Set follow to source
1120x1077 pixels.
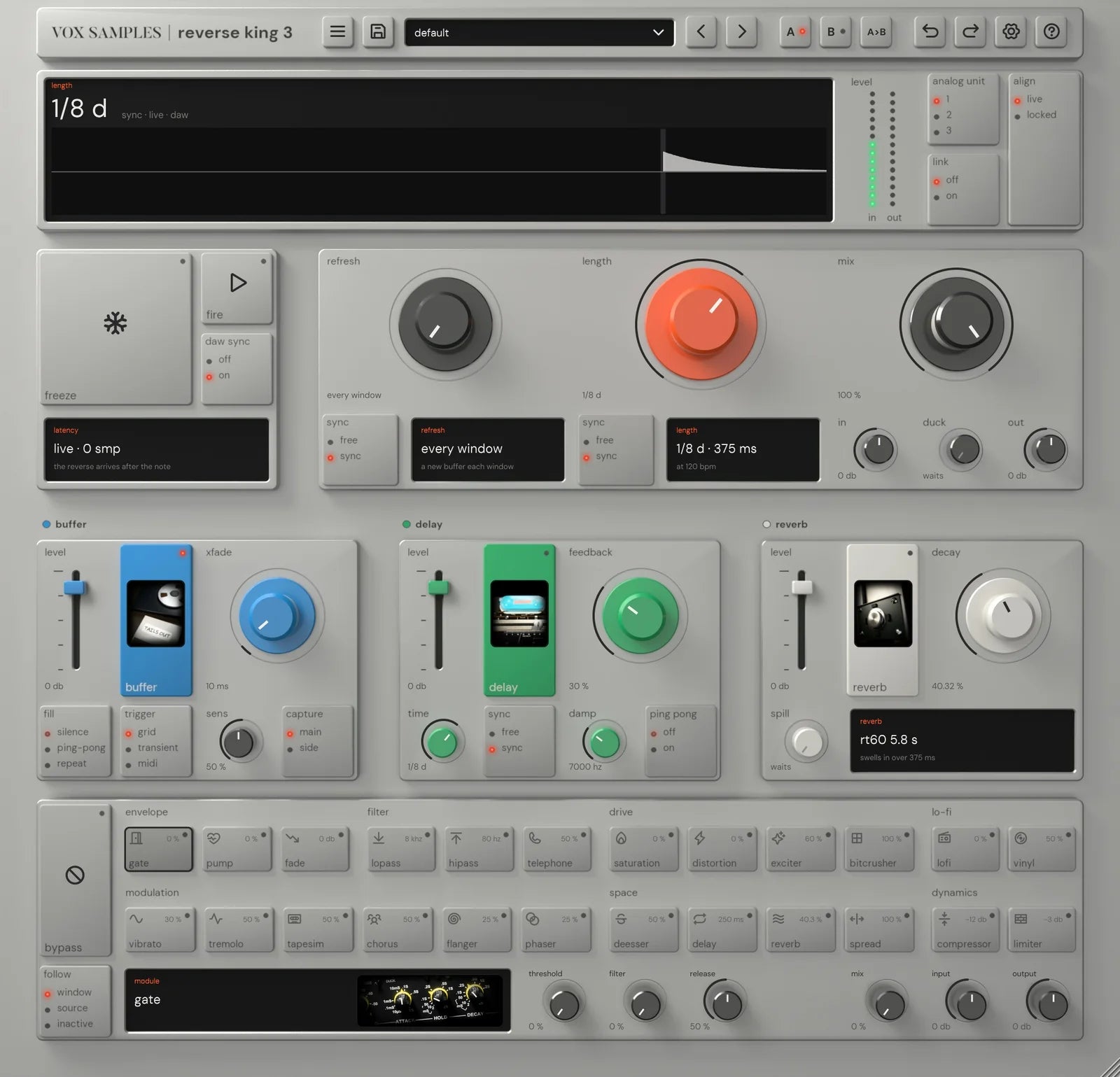66,1008
